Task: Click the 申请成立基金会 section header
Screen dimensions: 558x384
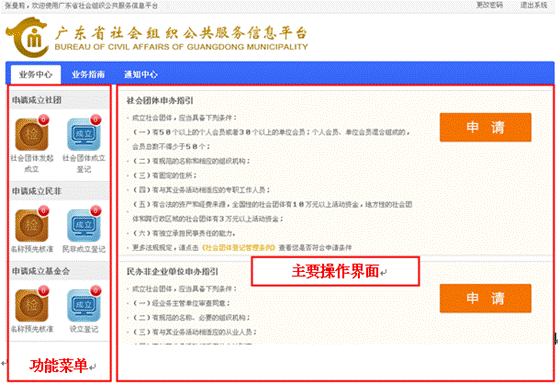Action: pos(59,271)
